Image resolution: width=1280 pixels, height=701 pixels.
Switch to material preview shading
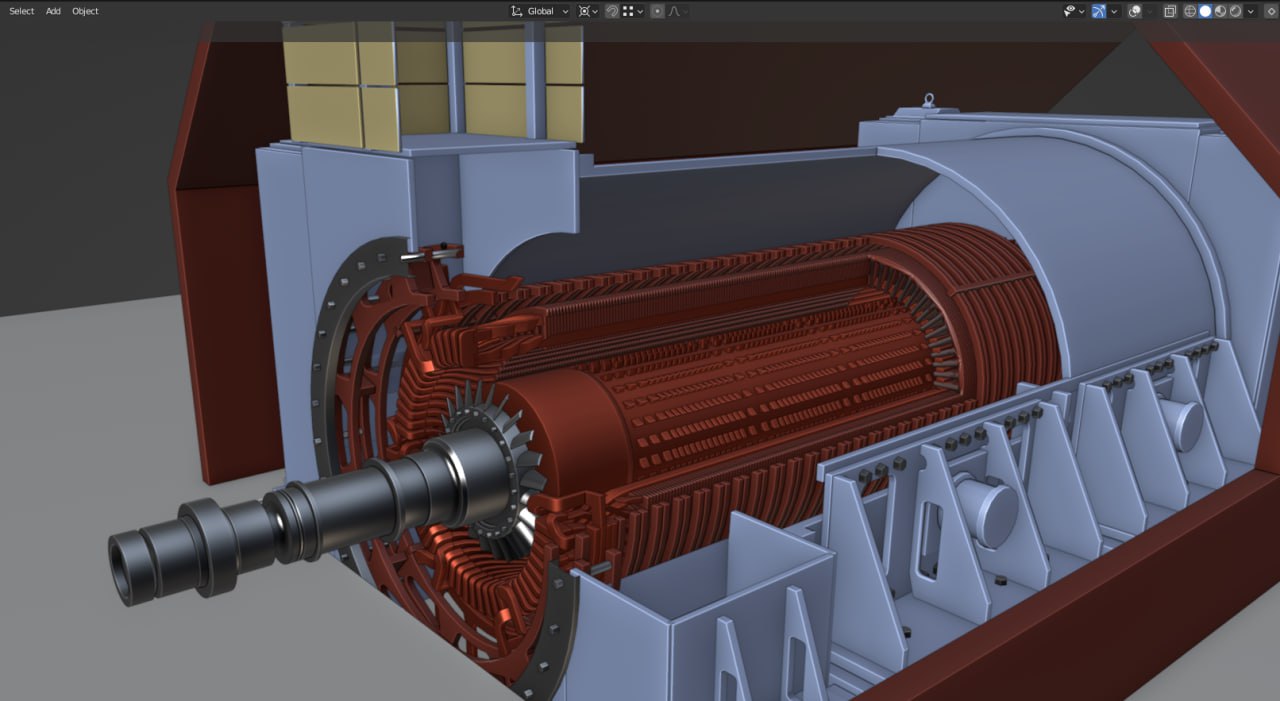[1220, 11]
